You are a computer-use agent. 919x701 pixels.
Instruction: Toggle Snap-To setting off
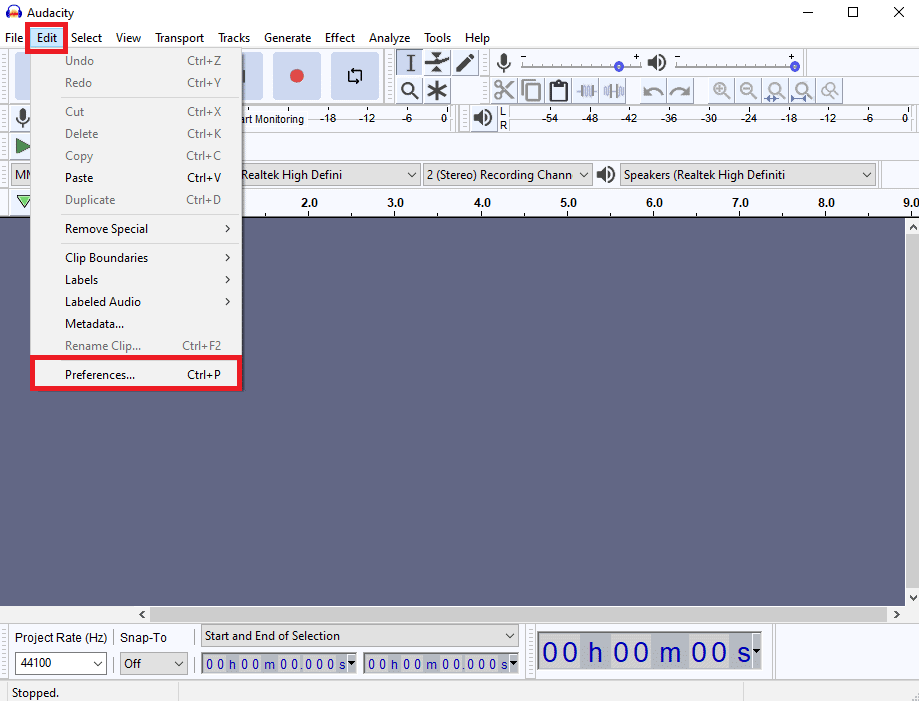[x=153, y=663]
